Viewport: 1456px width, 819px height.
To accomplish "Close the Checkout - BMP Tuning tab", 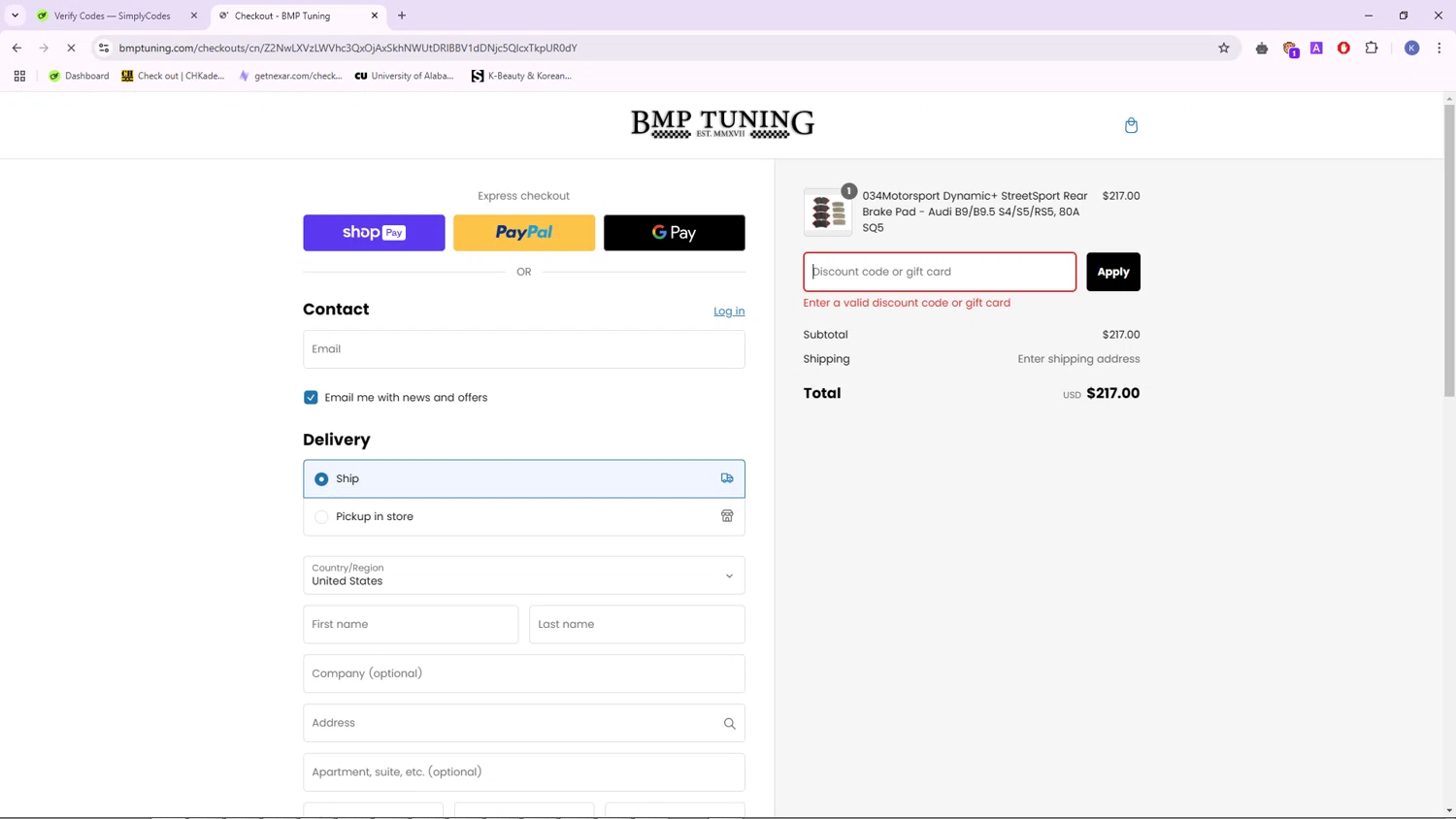I will 375,16.
